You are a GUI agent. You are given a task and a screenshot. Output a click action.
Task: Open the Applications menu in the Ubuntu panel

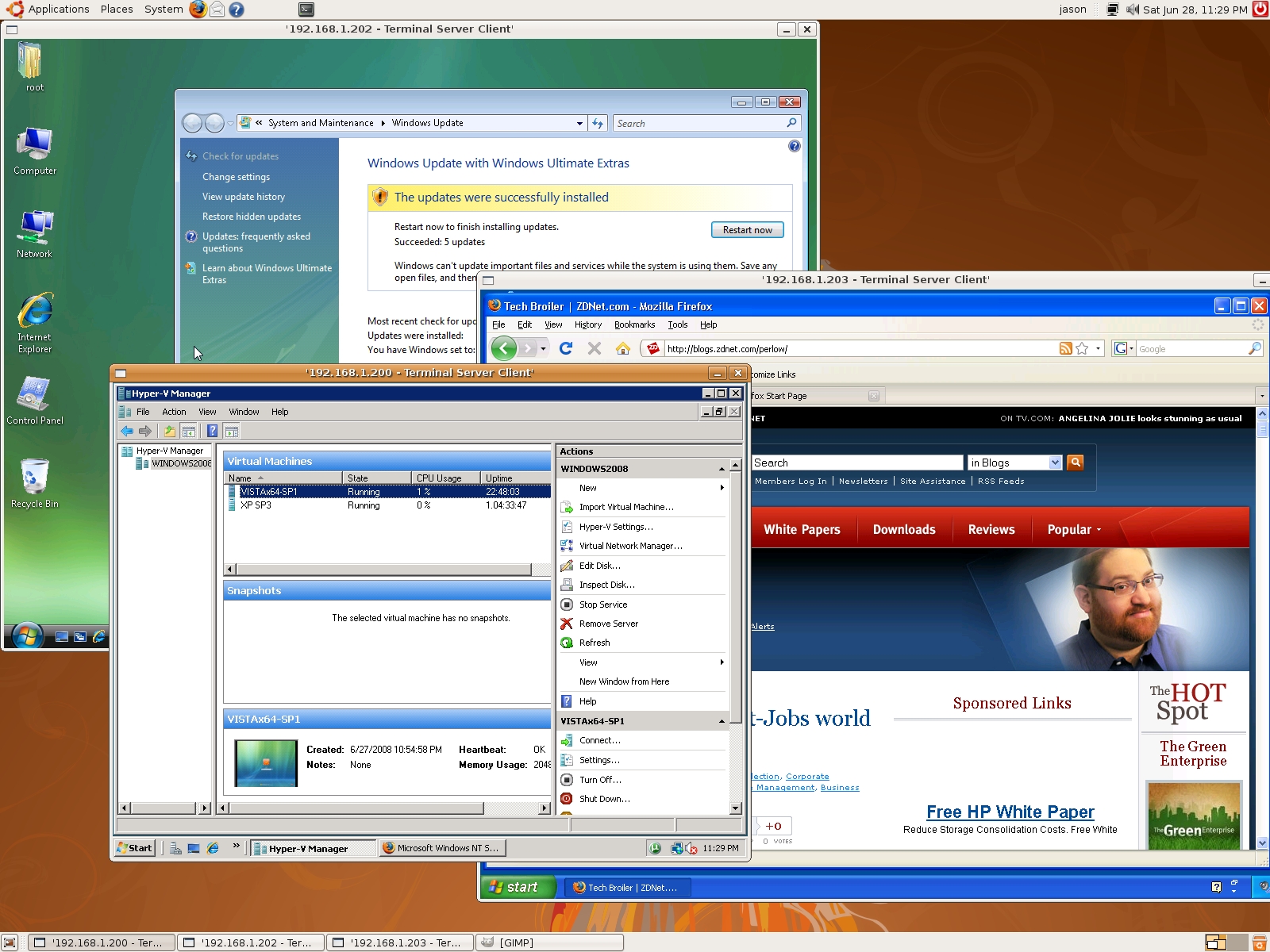(x=58, y=10)
